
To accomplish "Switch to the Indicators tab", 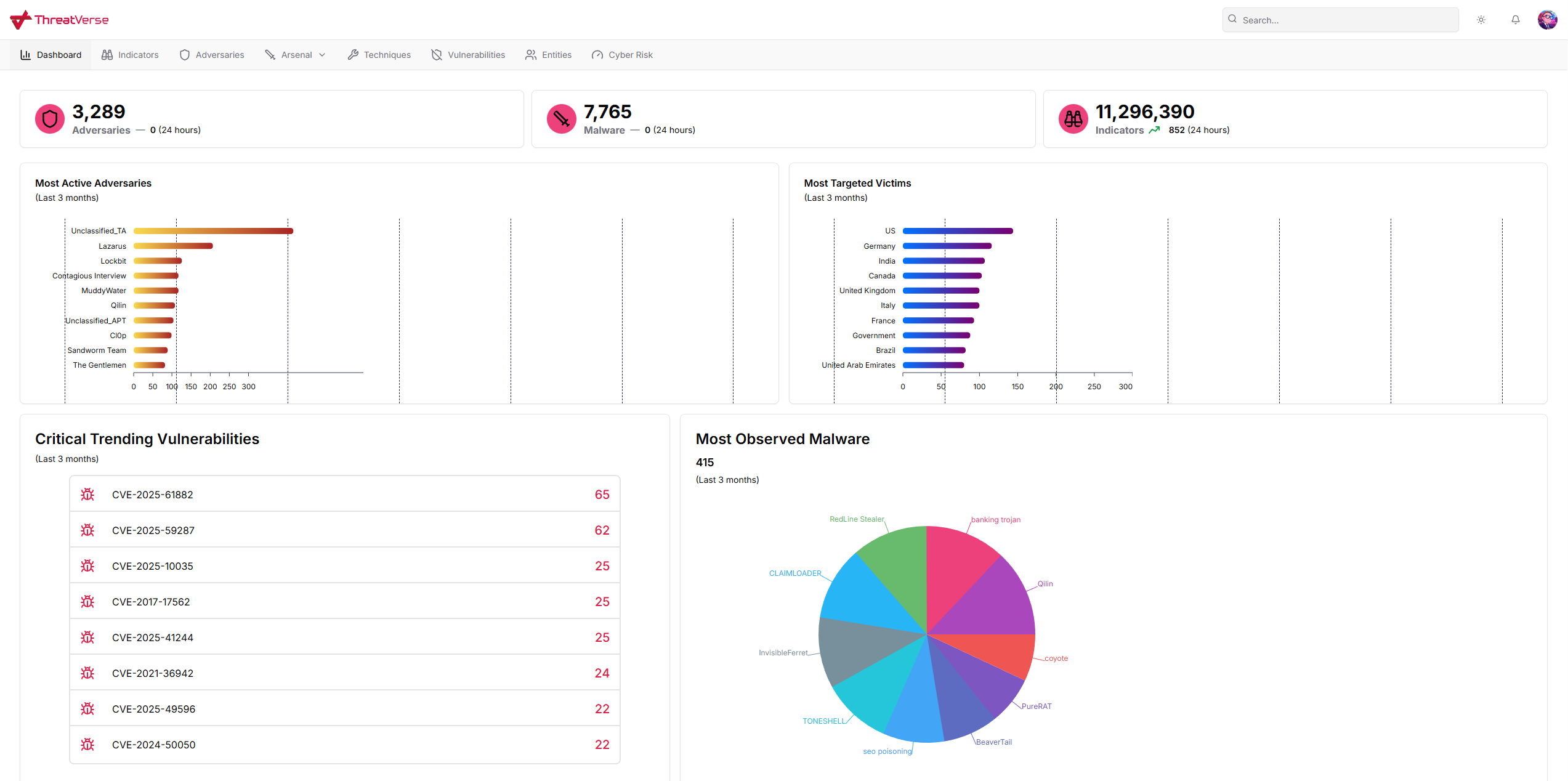I will pyautogui.click(x=130, y=55).
